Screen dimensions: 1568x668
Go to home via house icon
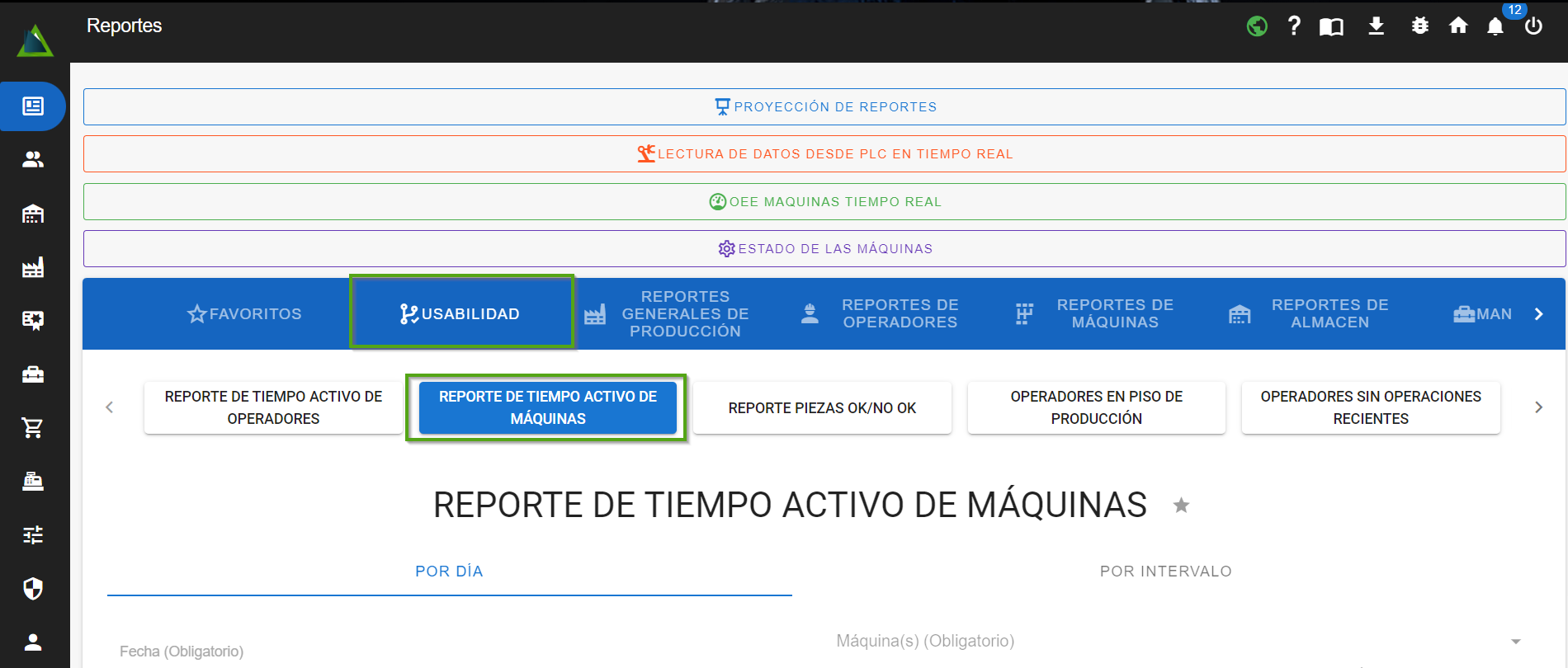1458,26
